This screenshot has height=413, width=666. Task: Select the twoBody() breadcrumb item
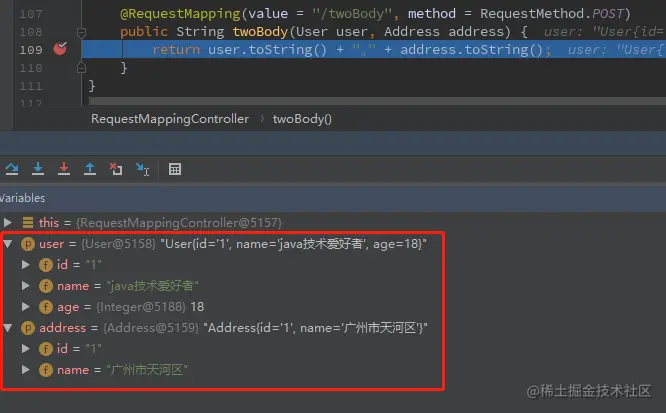pos(302,119)
